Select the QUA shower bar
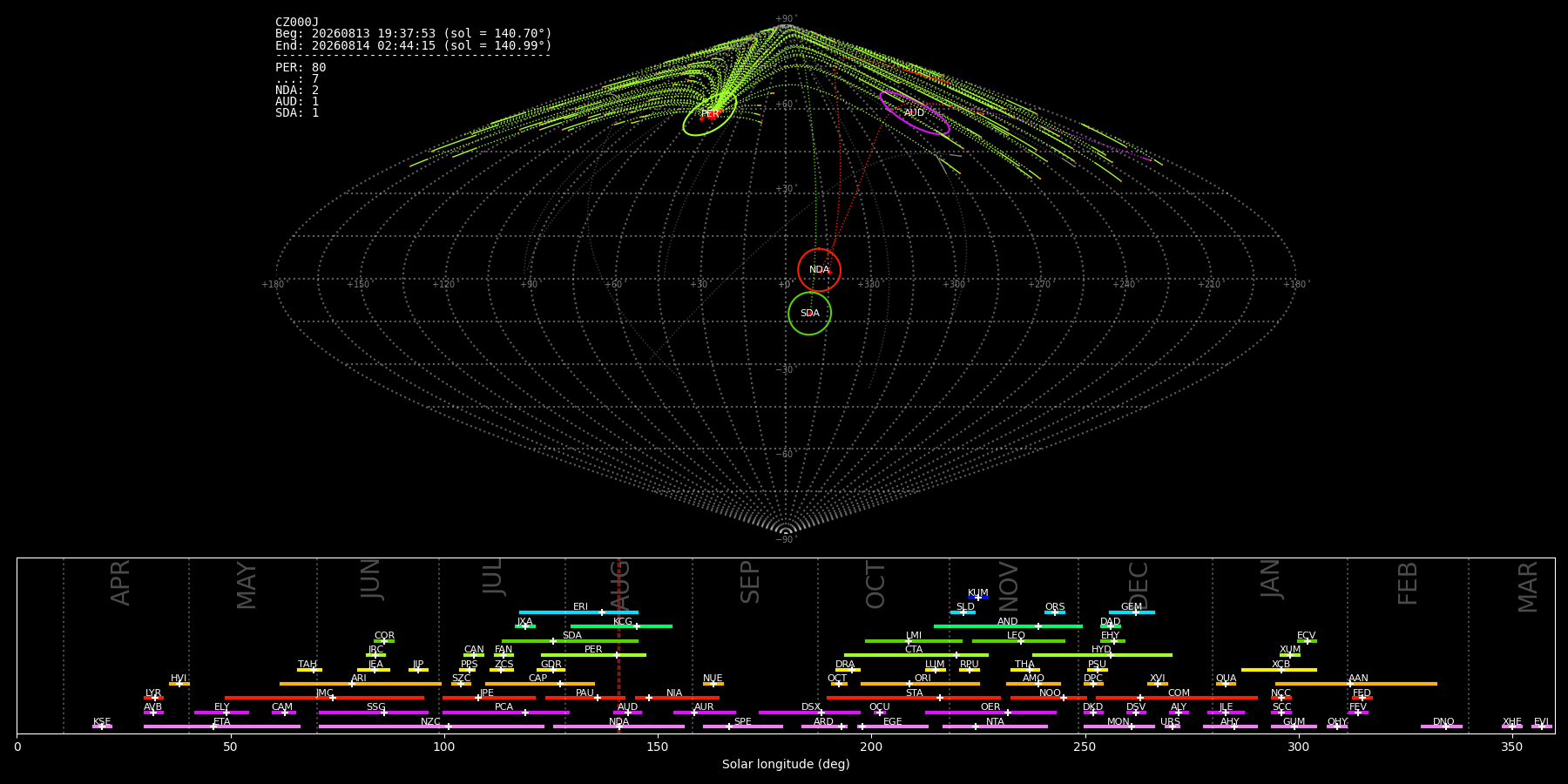 [1226, 684]
